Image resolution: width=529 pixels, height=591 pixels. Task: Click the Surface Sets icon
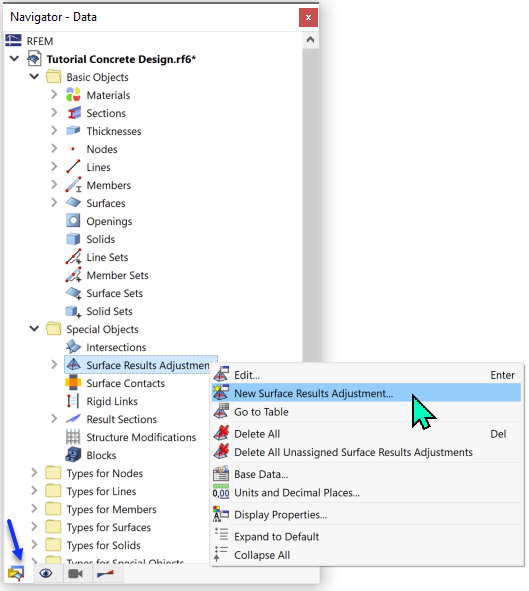73,293
